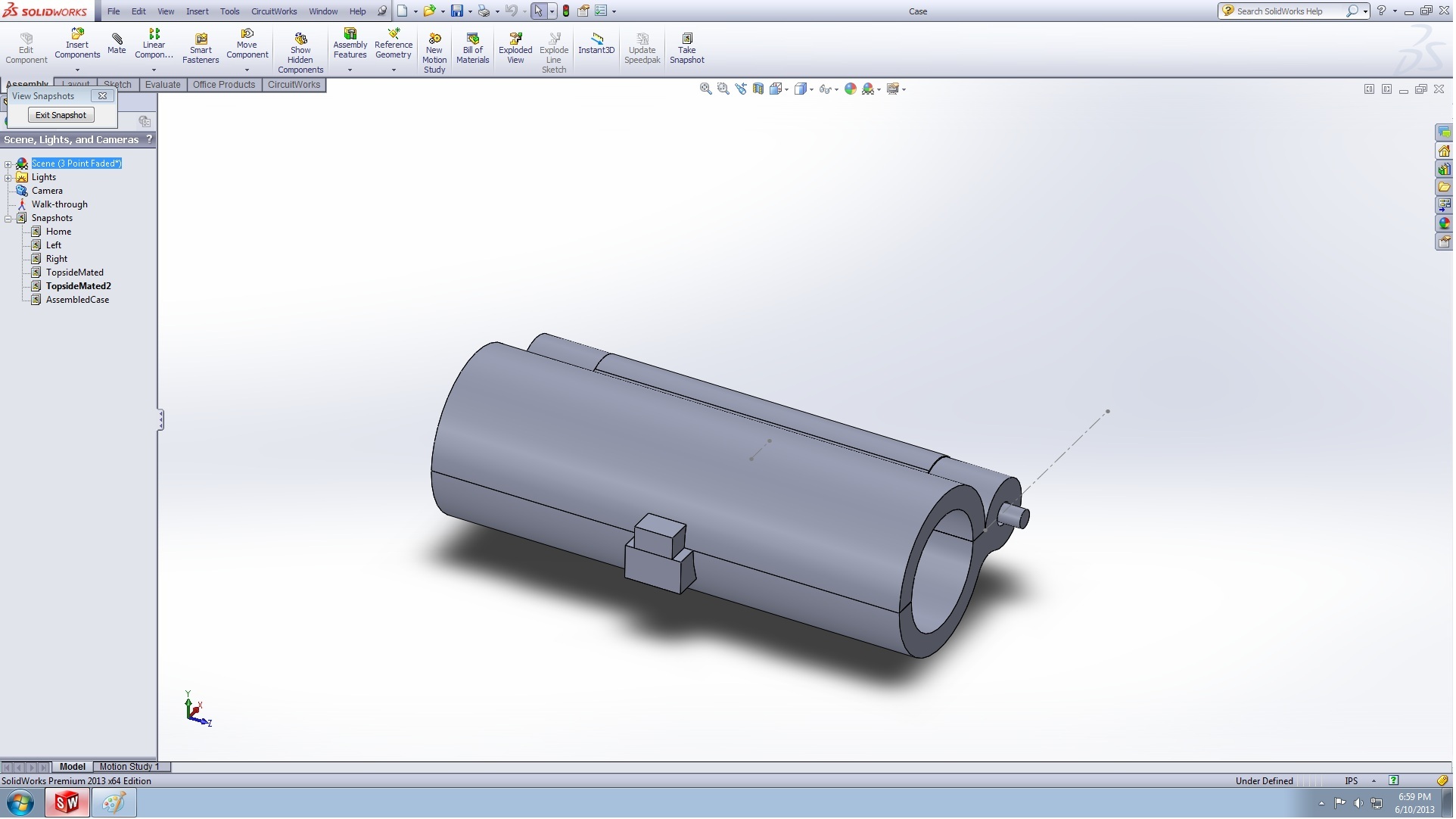Click the File Properties icon

point(583,11)
